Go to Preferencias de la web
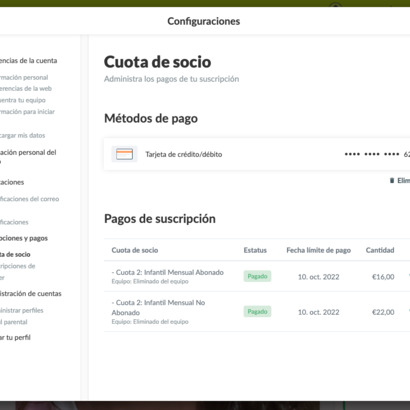410x410 pixels. tap(26, 89)
